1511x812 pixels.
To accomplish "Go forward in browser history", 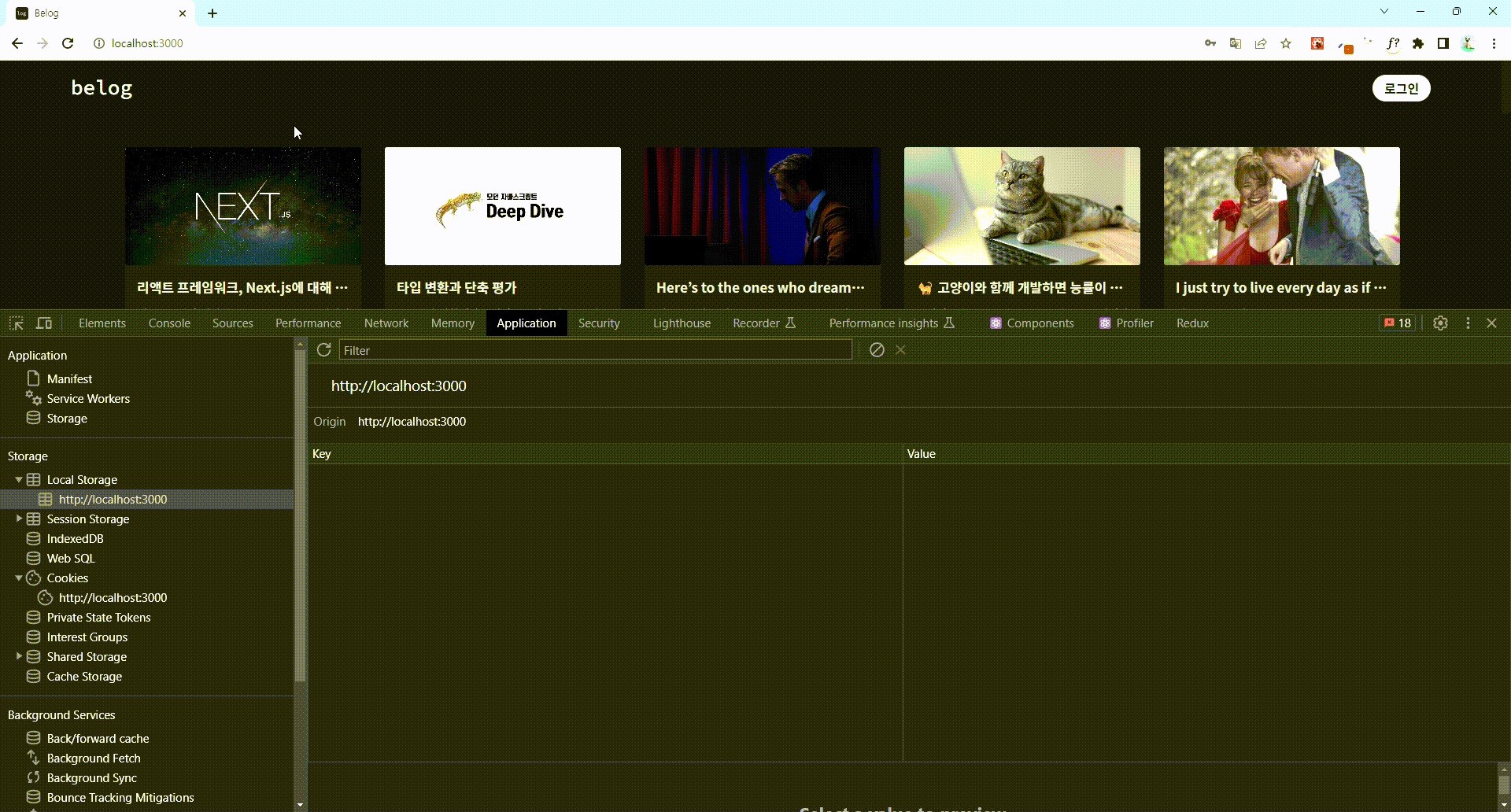I will click(x=42, y=43).
